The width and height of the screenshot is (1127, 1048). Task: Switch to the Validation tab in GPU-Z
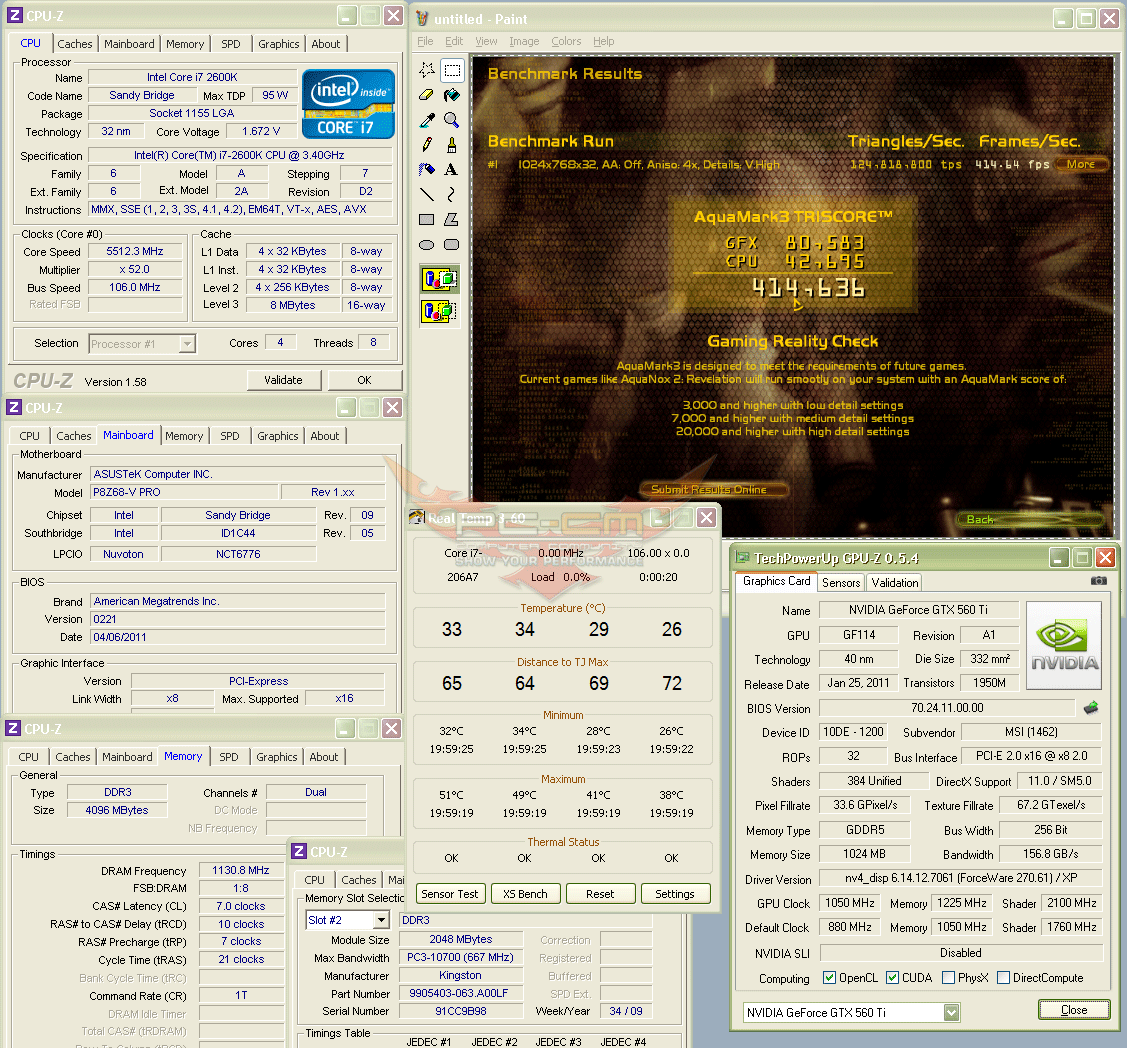pyautogui.click(x=894, y=583)
